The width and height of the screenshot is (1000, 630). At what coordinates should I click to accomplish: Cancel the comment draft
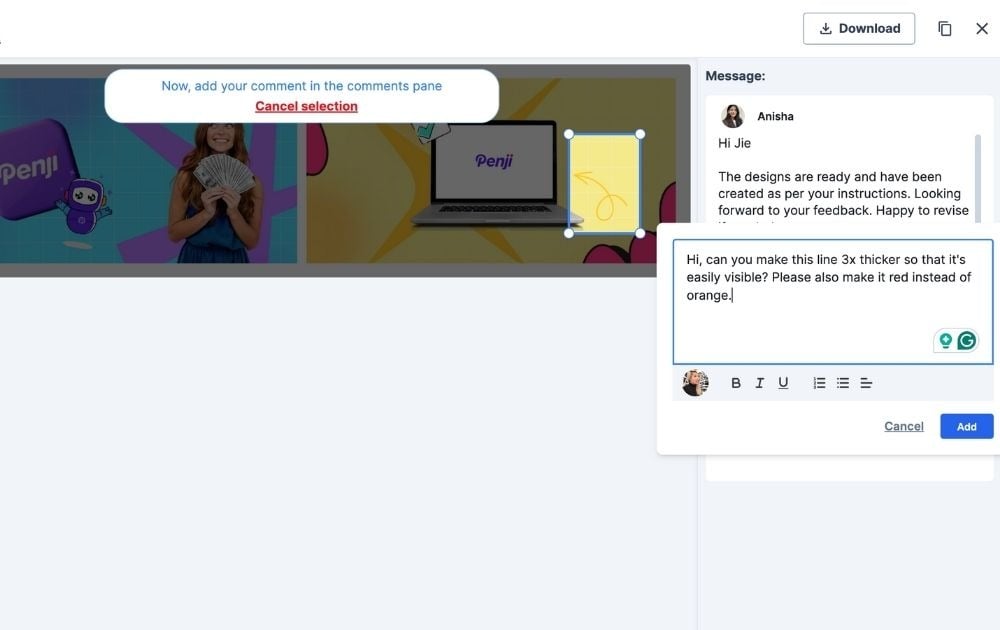click(x=903, y=426)
